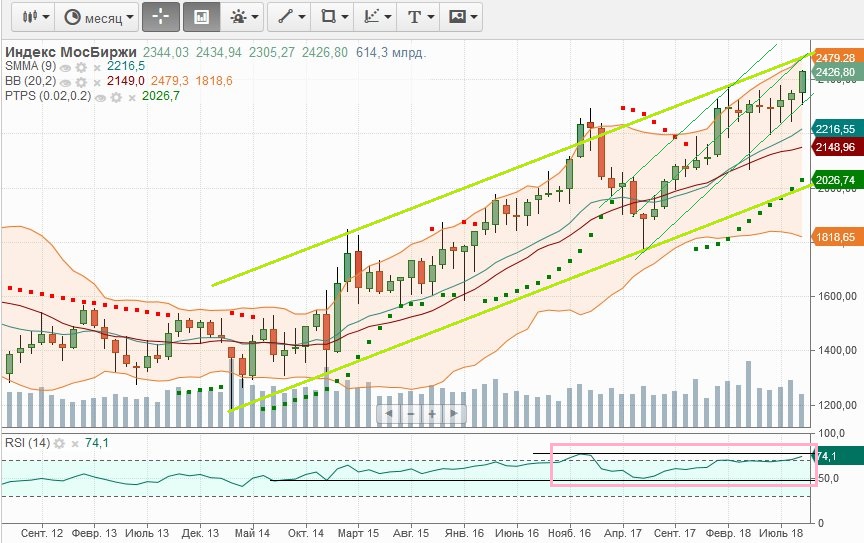
Task: Toggle the volume panel display button
Action: click(202, 17)
